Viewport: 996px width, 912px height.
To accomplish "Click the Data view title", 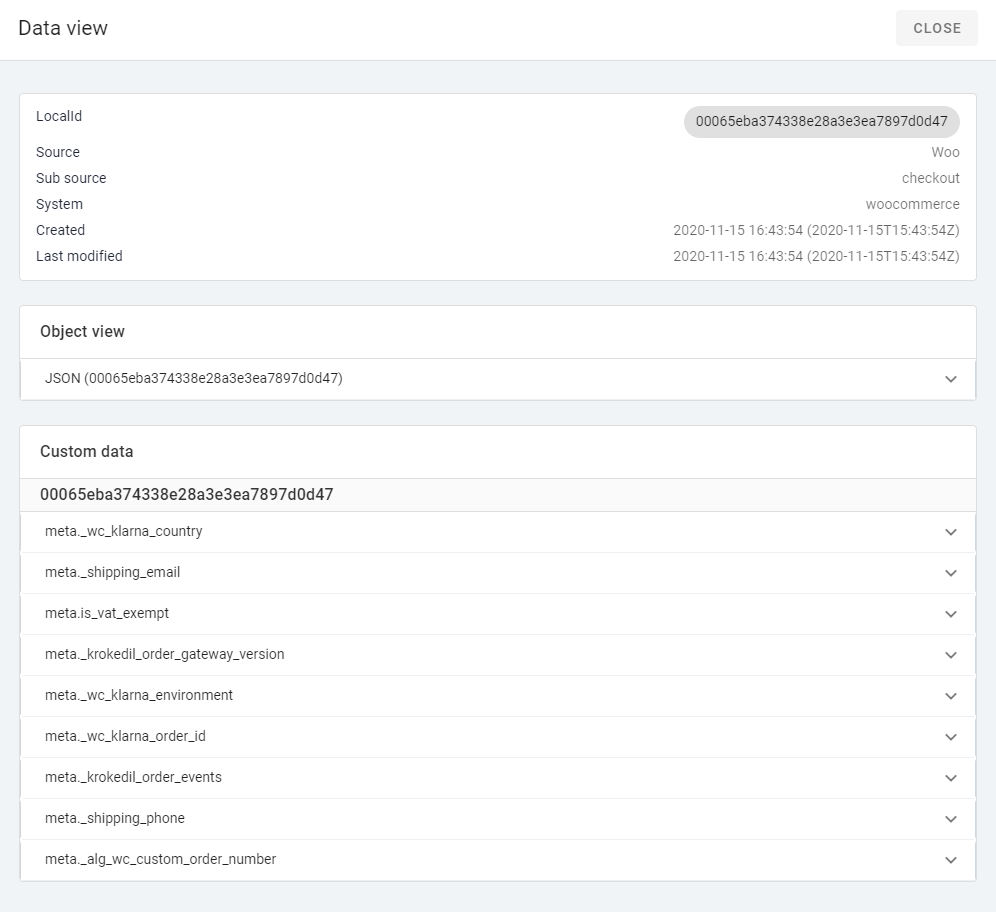I will pyautogui.click(x=62, y=28).
